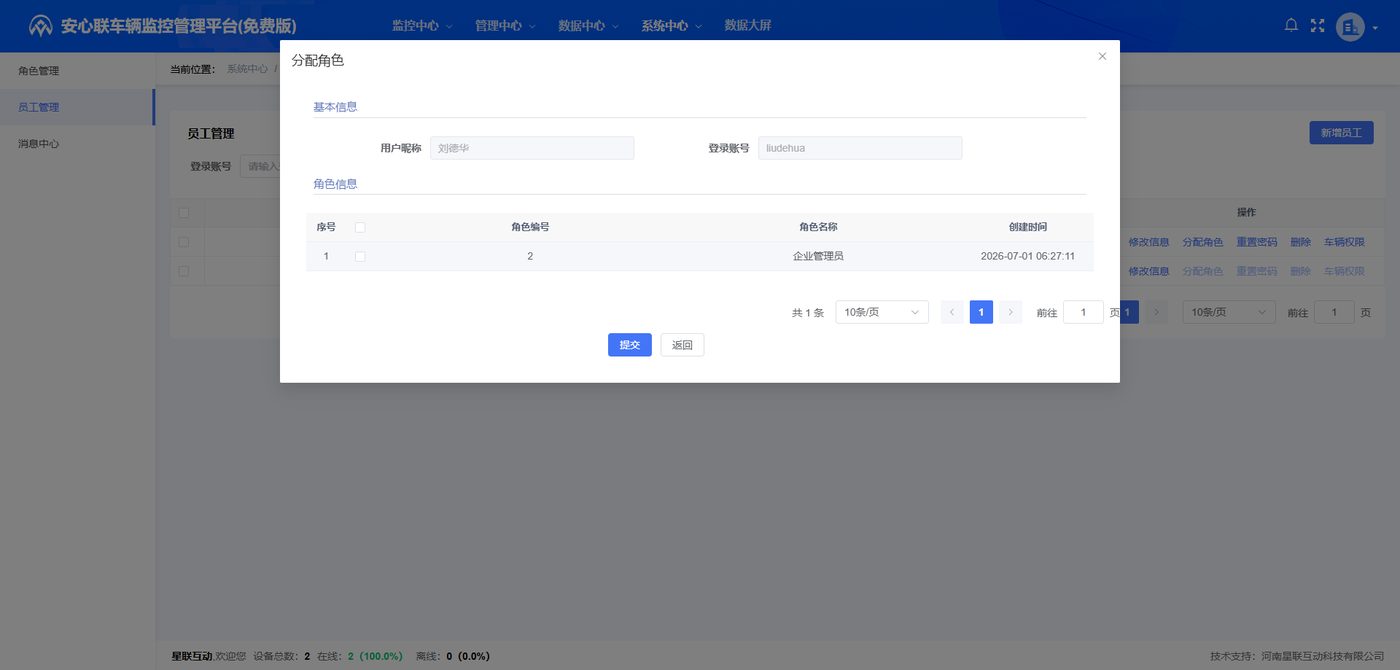This screenshot has width=1400, height=670.
Task: Click 车辆权限 in first row
Action: [x=1344, y=242]
